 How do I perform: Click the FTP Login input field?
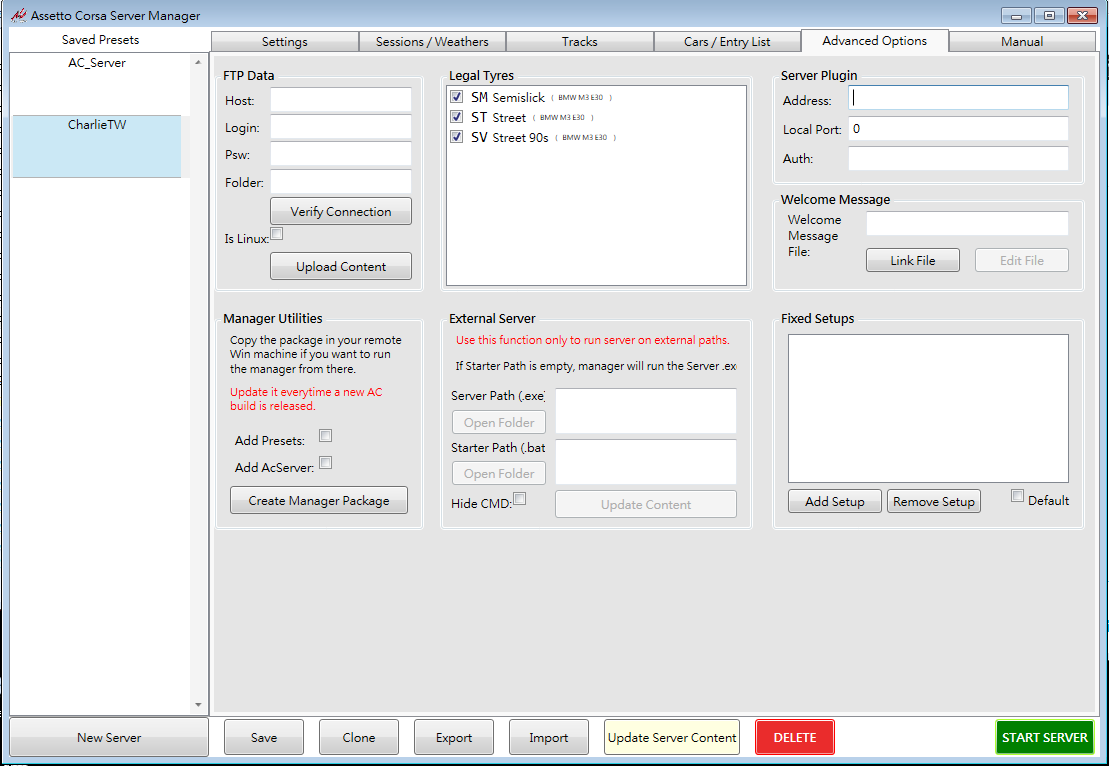(341, 127)
